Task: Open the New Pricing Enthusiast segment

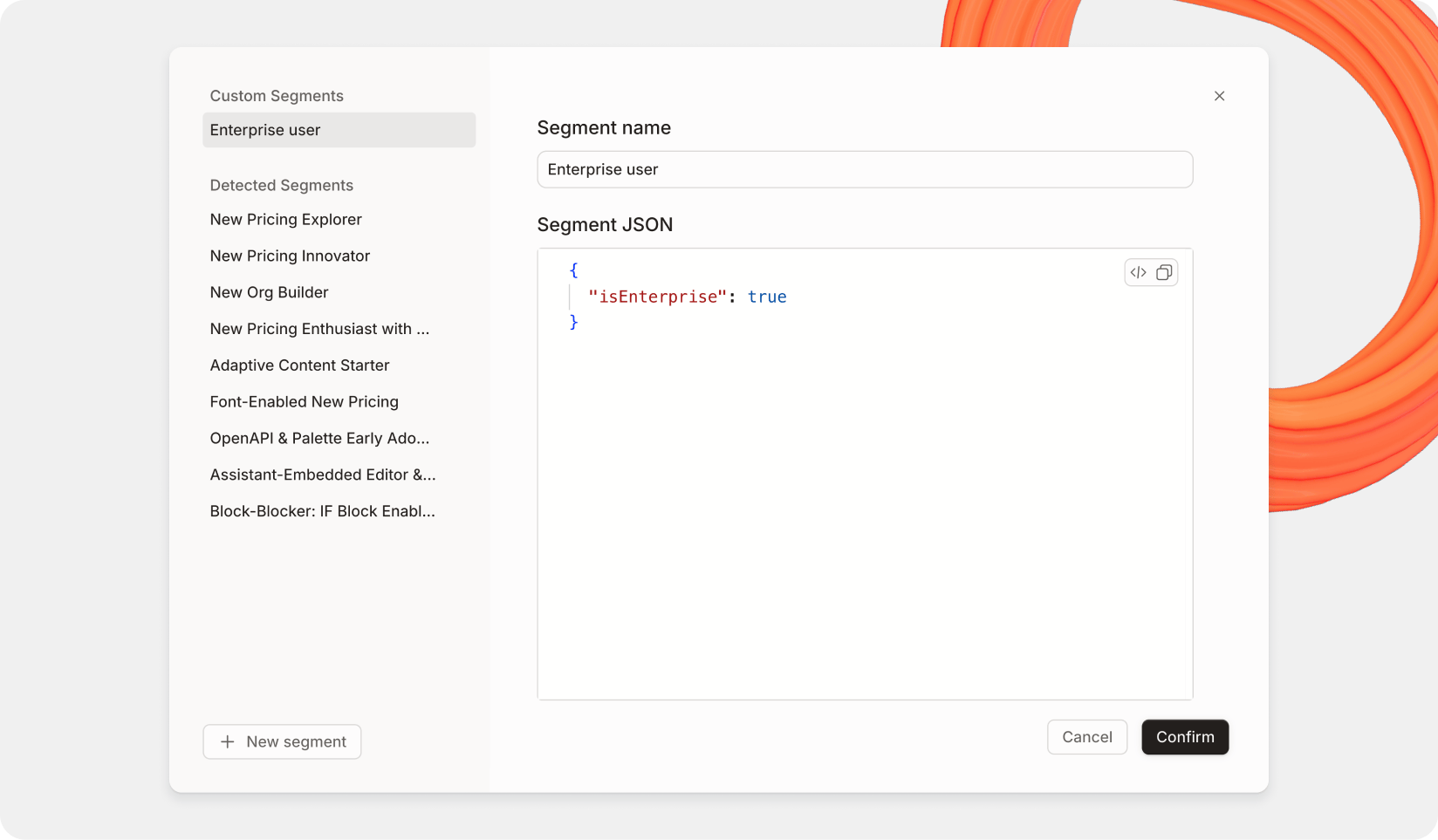Action: pos(319,329)
